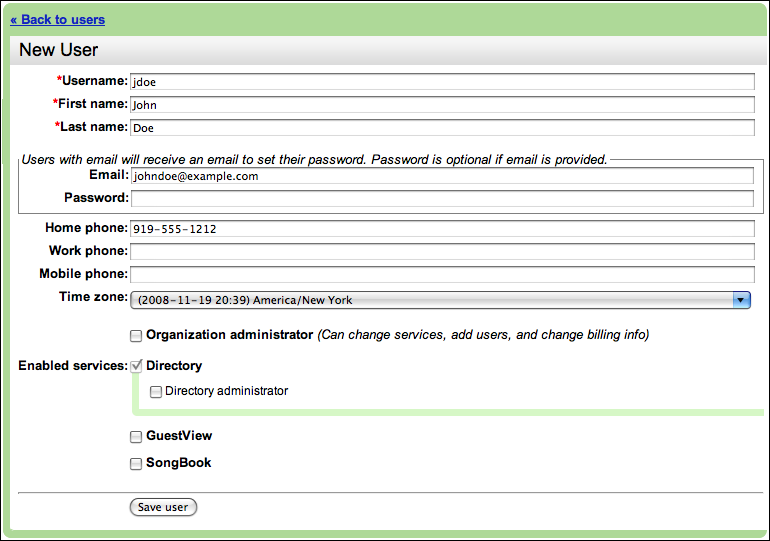Enable the SongBook service checkbox
770x541 pixels.
[x=136, y=464]
